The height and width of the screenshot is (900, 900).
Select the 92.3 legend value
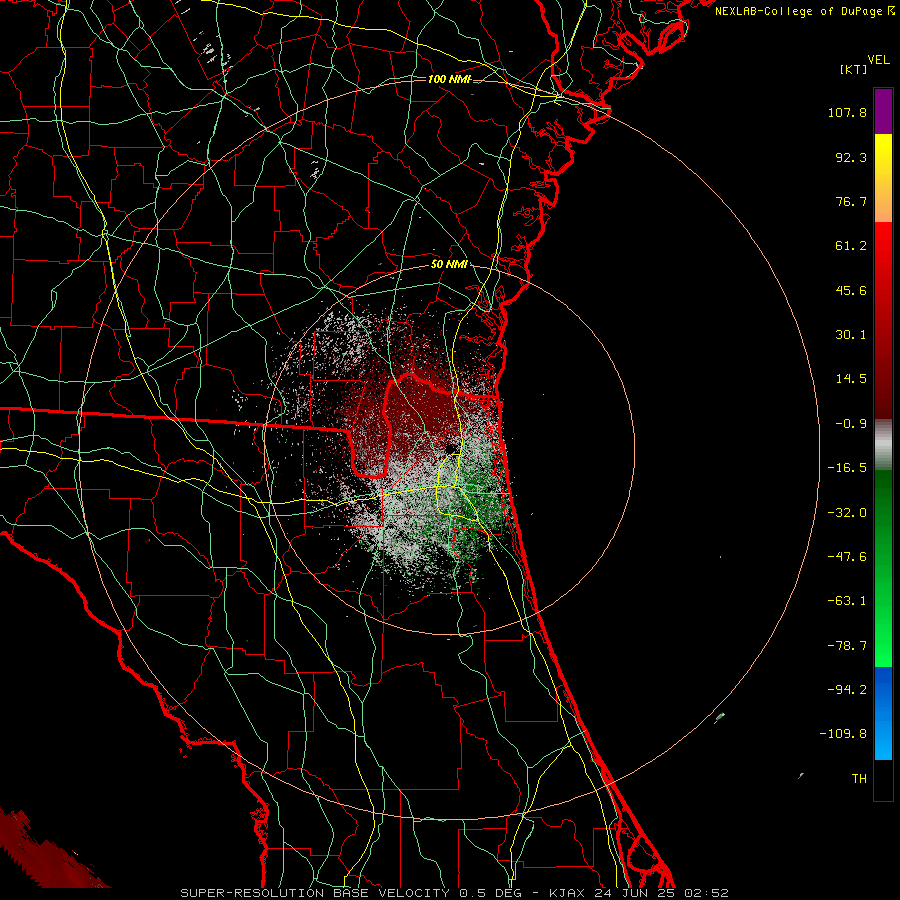tap(851, 157)
